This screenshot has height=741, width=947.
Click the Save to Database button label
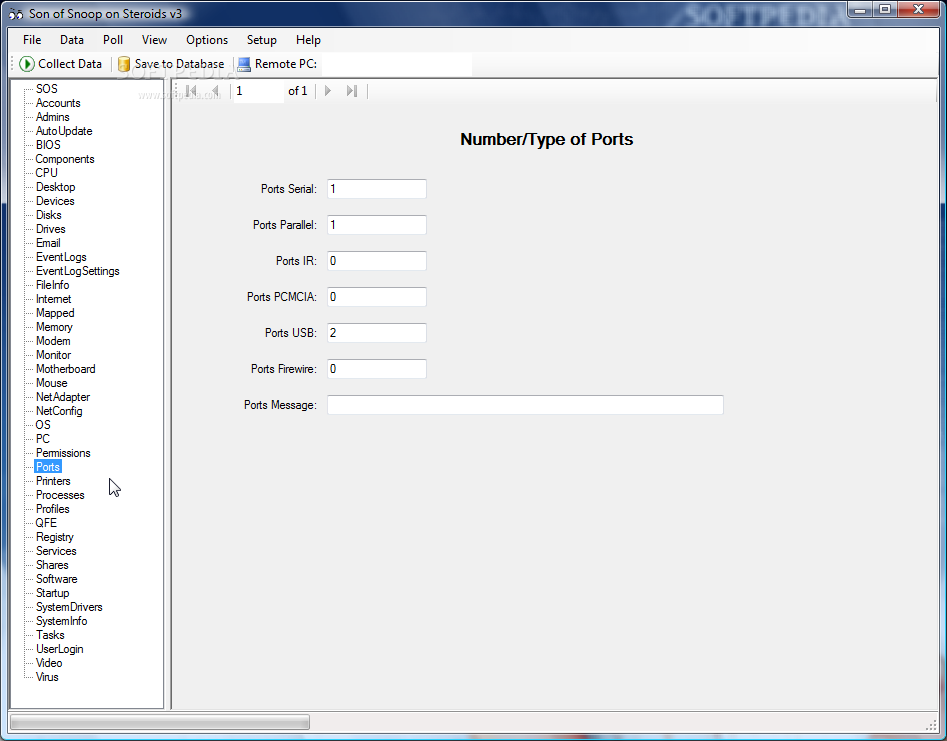click(x=179, y=64)
